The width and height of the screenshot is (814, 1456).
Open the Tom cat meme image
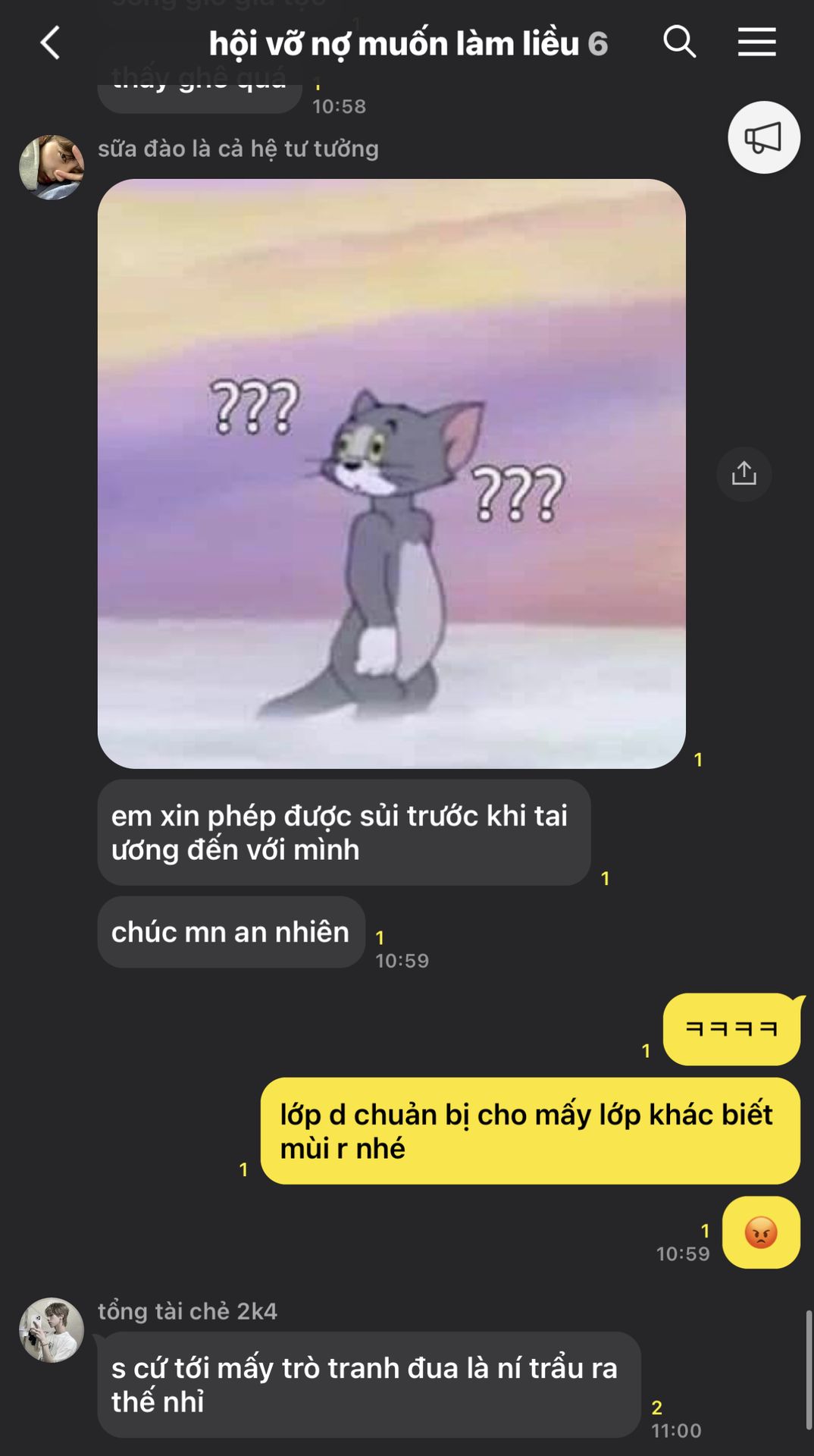pos(392,474)
